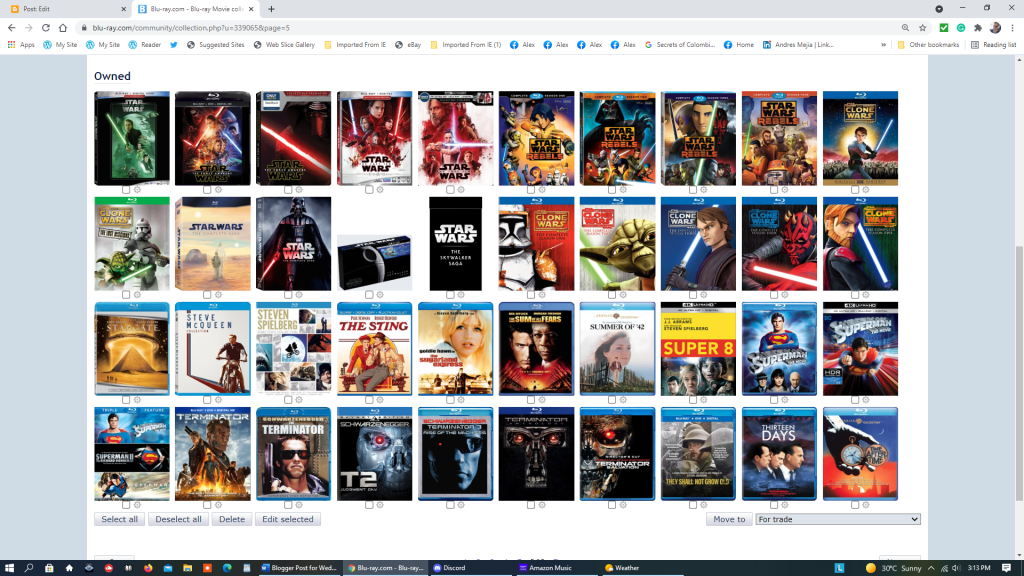Open the Chrome extensions puzzle icon
Screen dimensions: 1024x576
point(977,28)
